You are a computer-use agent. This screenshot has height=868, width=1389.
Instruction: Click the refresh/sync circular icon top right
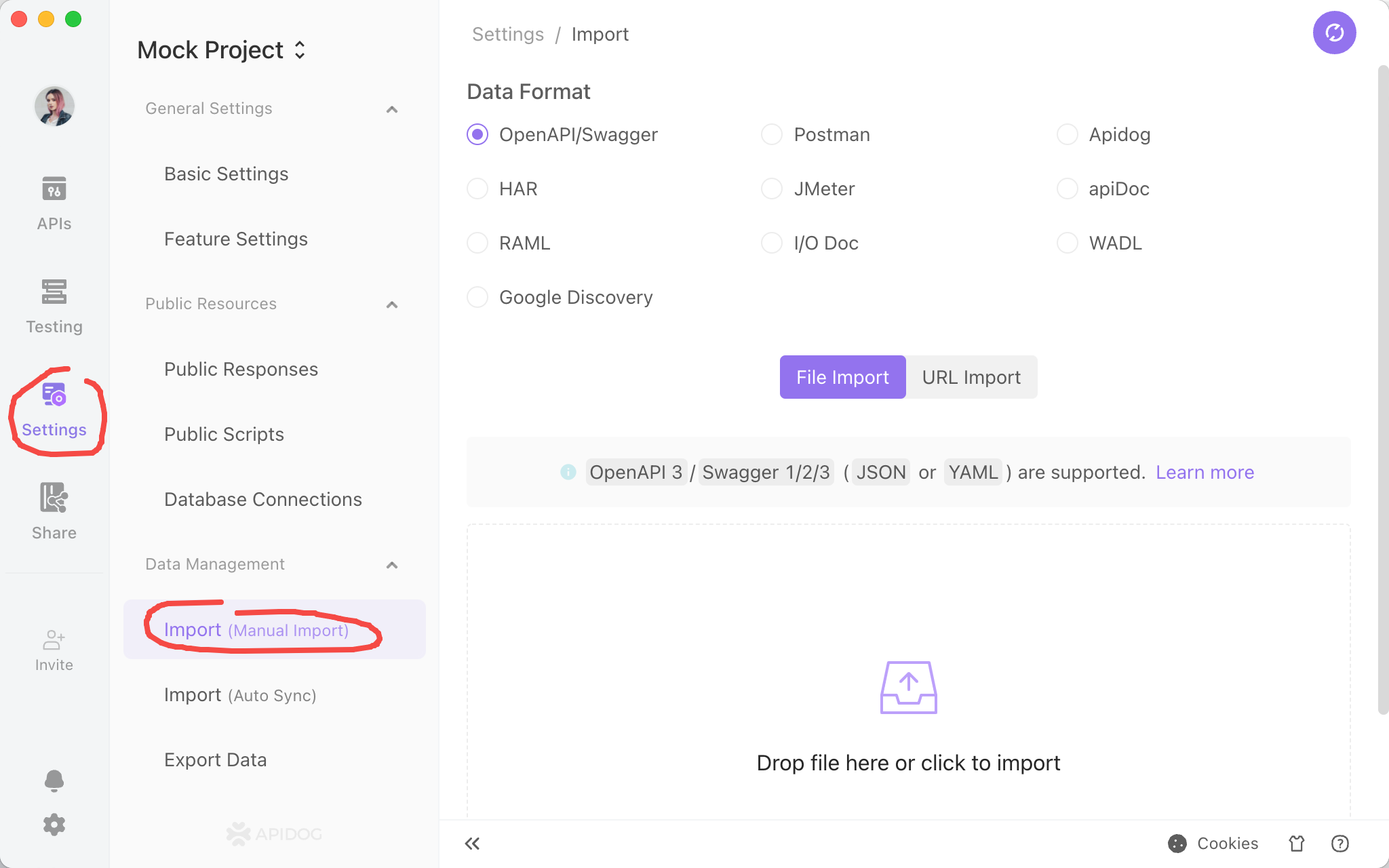coord(1334,33)
